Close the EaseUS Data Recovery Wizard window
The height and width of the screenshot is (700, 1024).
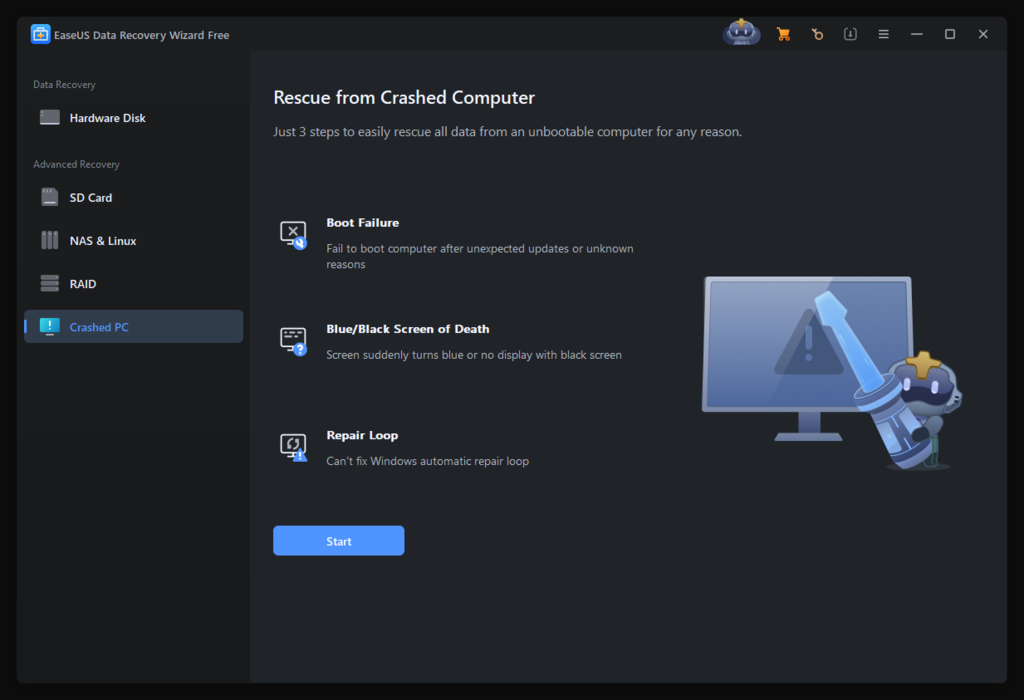[x=983, y=34]
